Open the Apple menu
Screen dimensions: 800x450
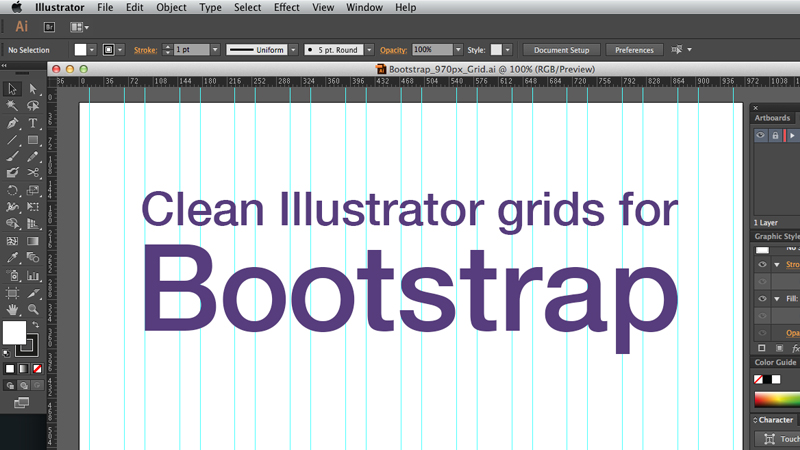pyautogui.click(x=17, y=7)
